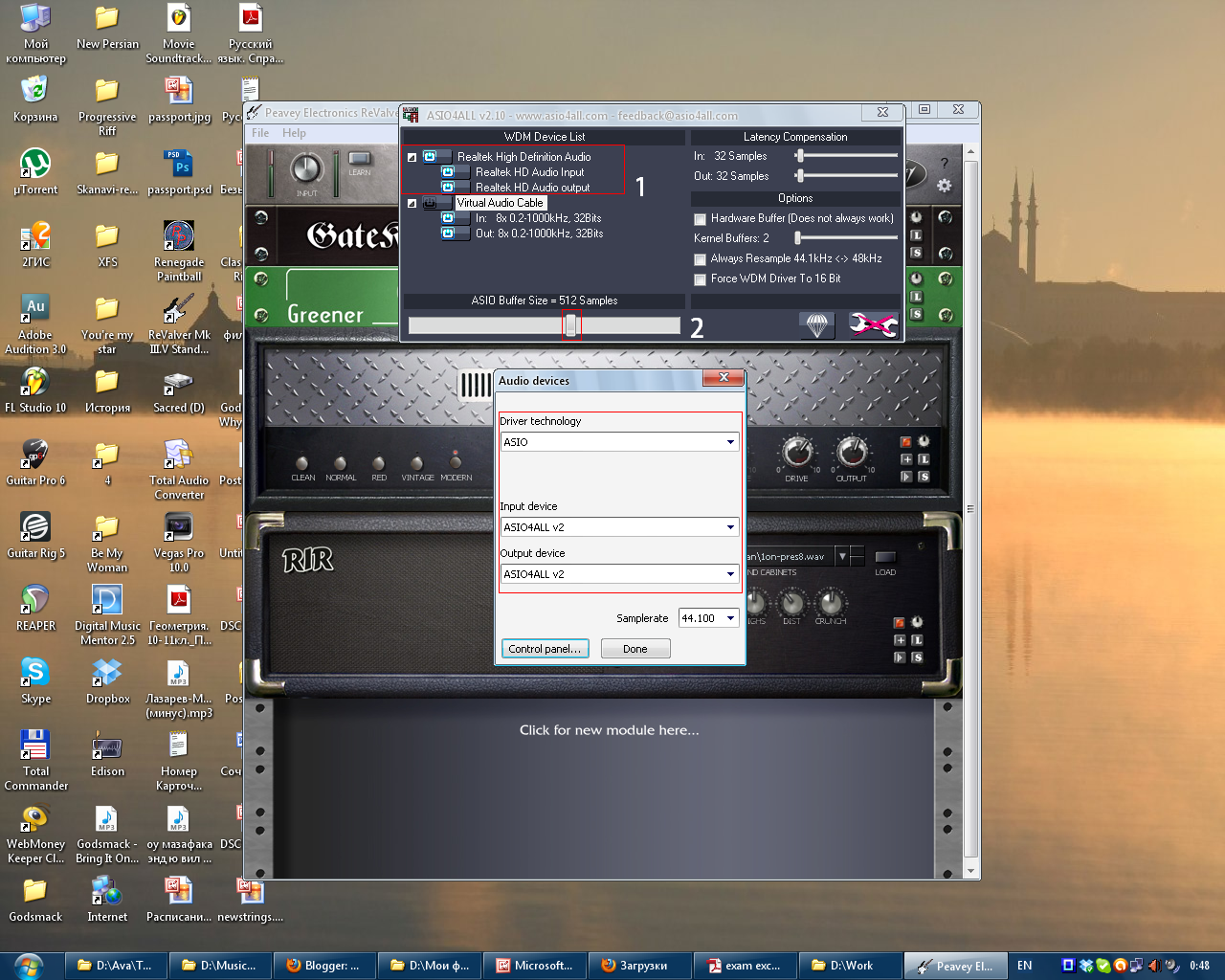
Task: Check Force WDM Driver To 16 Bit
Action: point(700,279)
